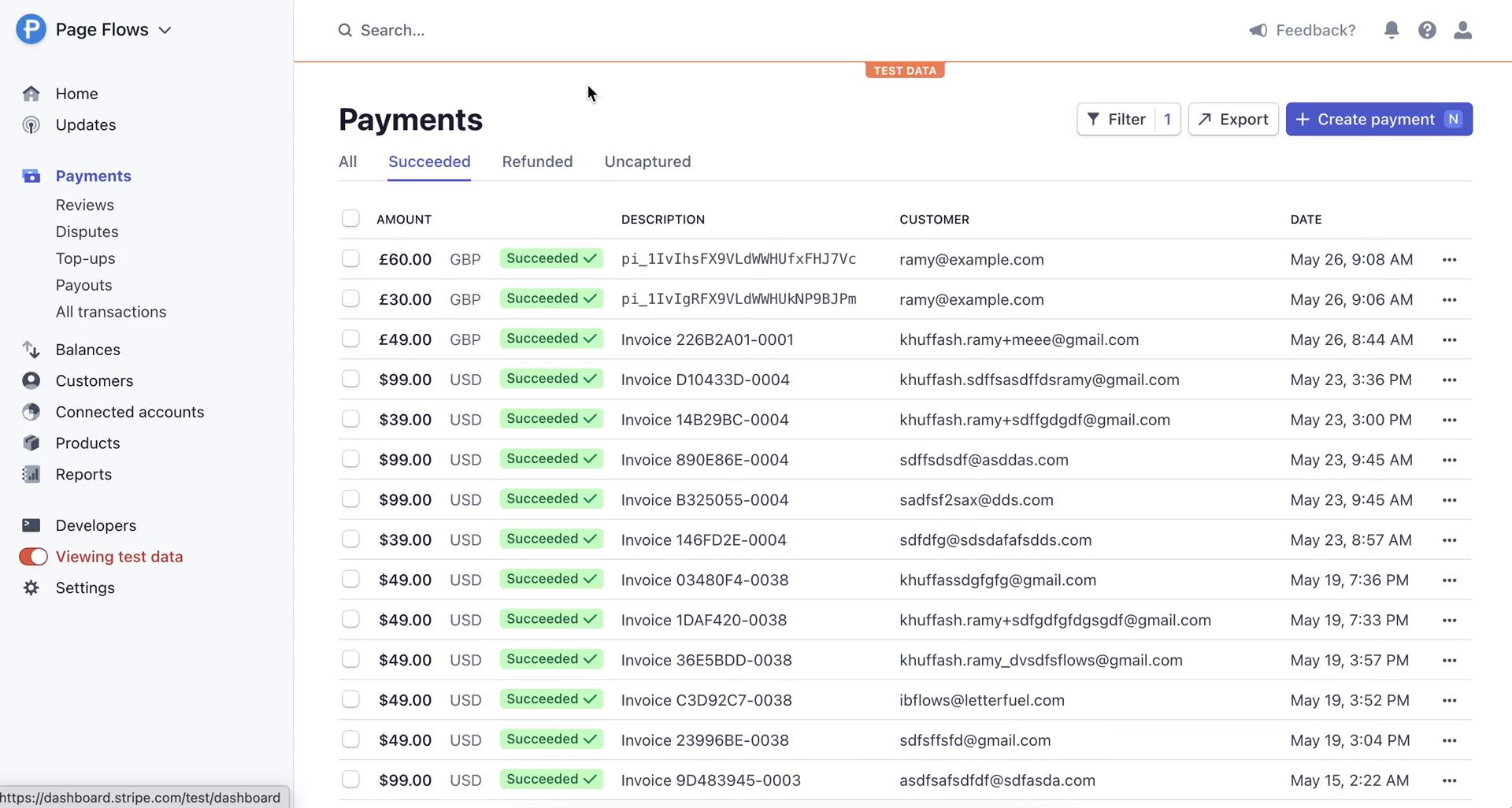This screenshot has width=1512, height=808.
Task: Open Disputes in the sidebar
Action: tap(87, 232)
